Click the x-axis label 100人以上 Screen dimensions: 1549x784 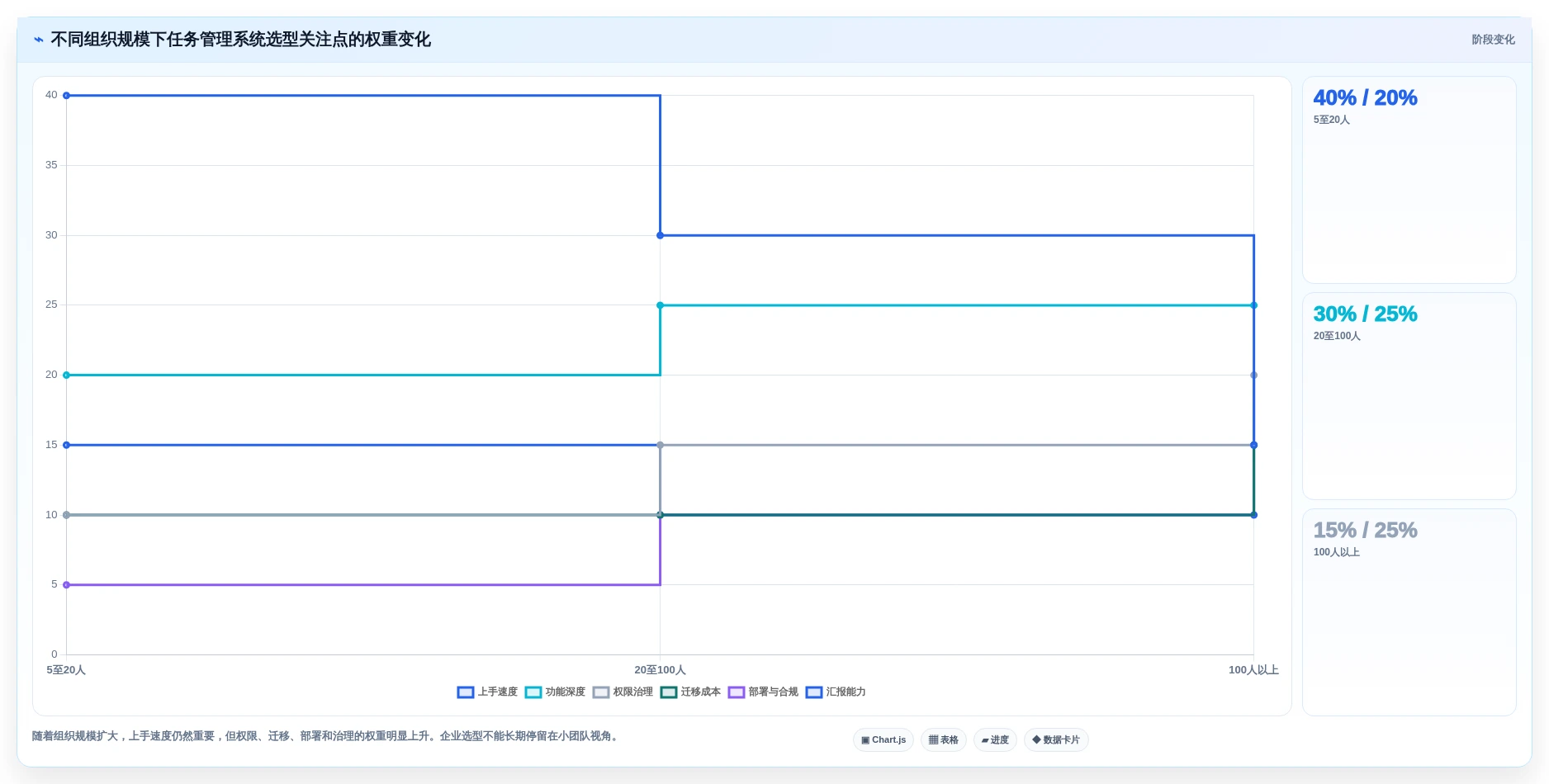1253,670
